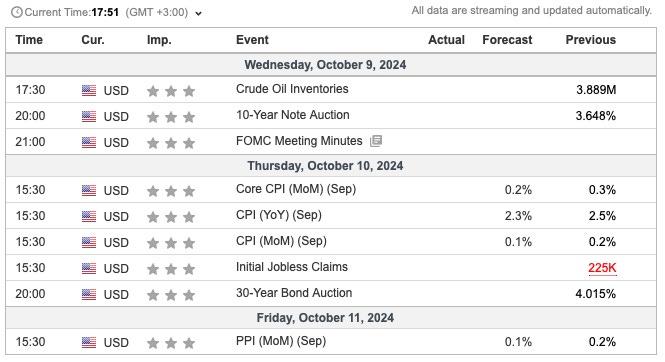
Task: Click the red 225K previous value
Action: (602, 268)
